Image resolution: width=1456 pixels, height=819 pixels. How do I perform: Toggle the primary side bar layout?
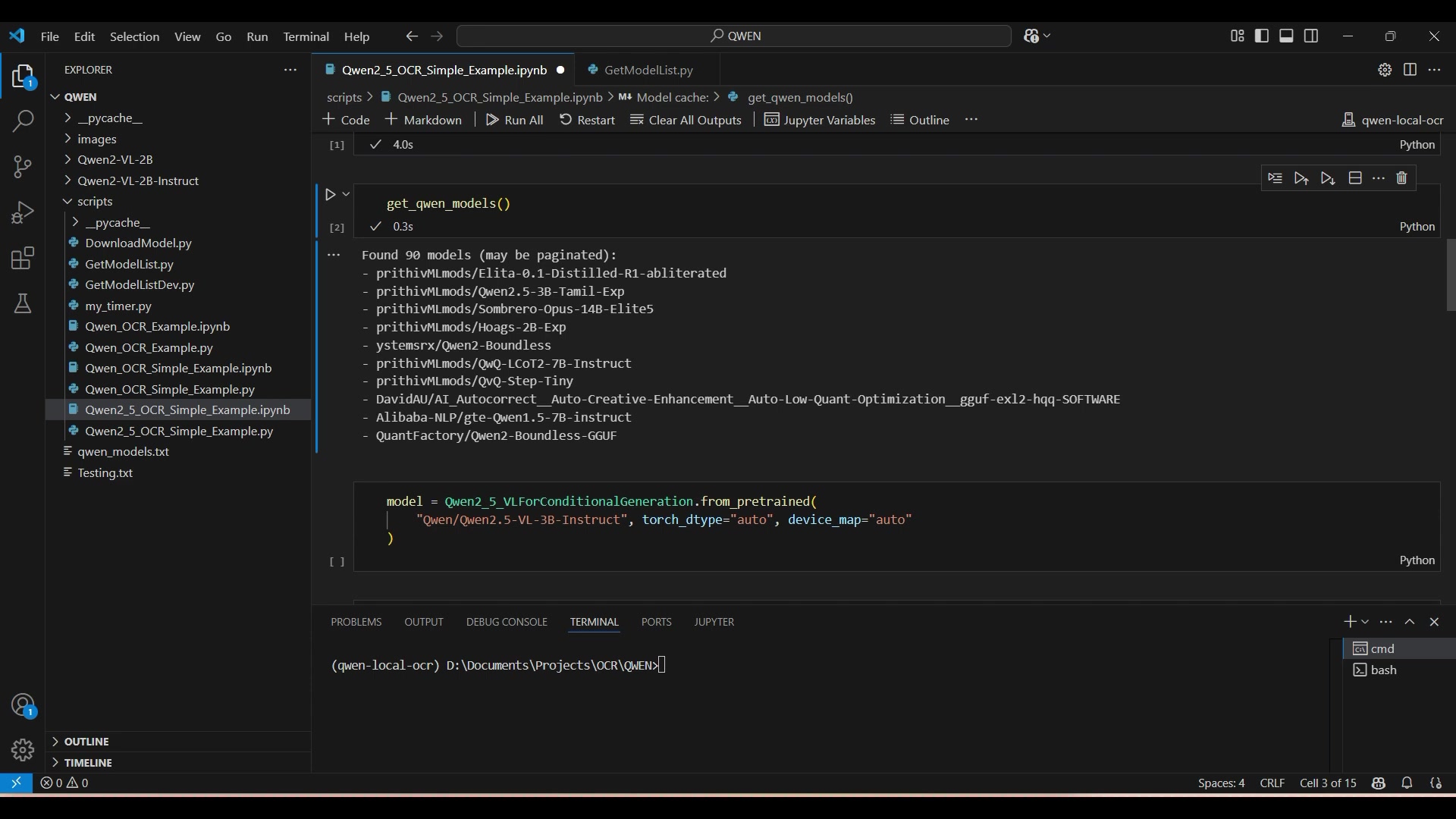point(1262,36)
